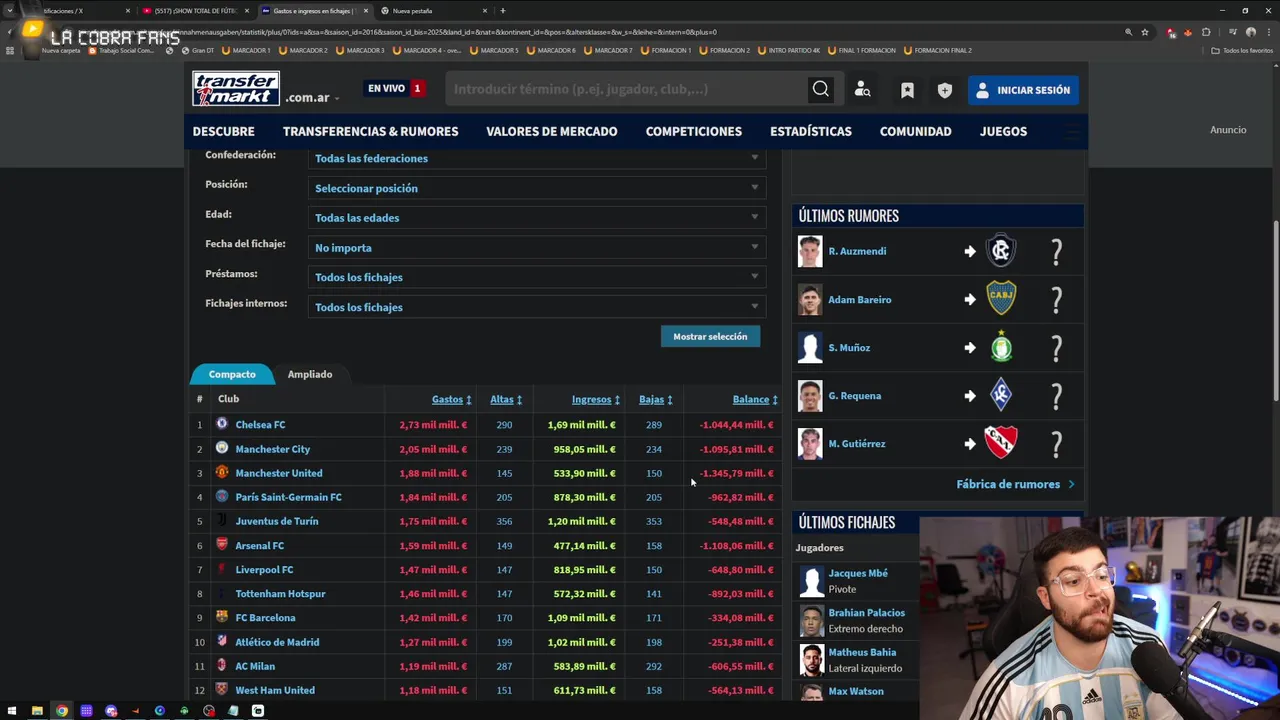Open DESCUBRE menu
This screenshot has width=1280, height=720.
click(223, 131)
